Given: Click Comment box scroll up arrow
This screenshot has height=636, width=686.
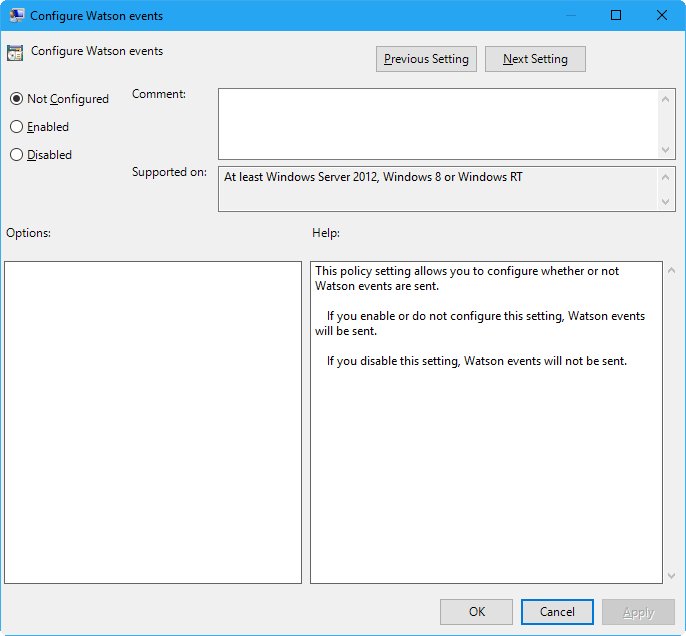Looking at the screenshot, I should (x=665, y=99).
